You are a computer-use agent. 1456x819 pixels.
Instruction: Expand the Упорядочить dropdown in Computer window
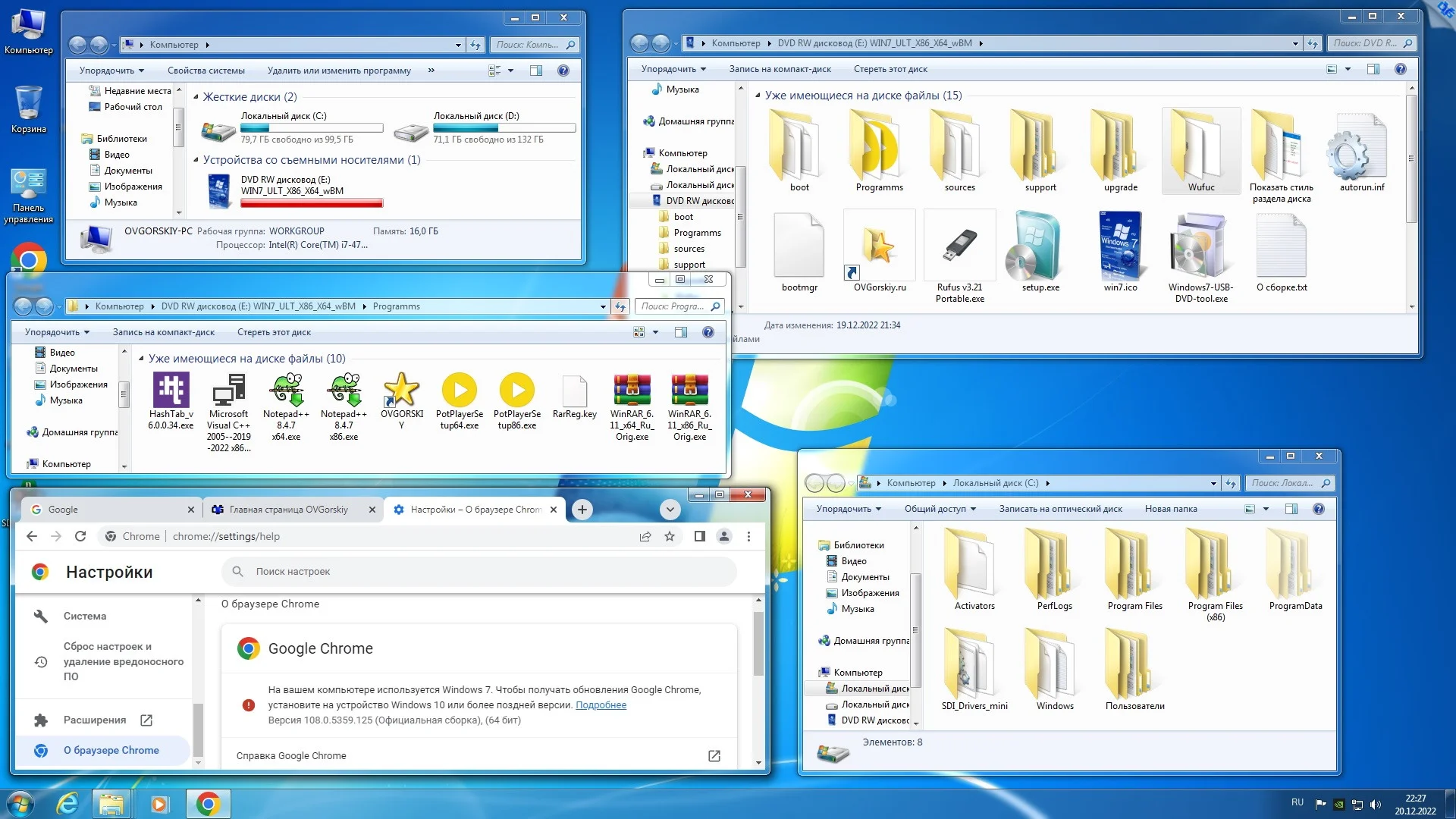pyautogui.click(x=111, y=71)
